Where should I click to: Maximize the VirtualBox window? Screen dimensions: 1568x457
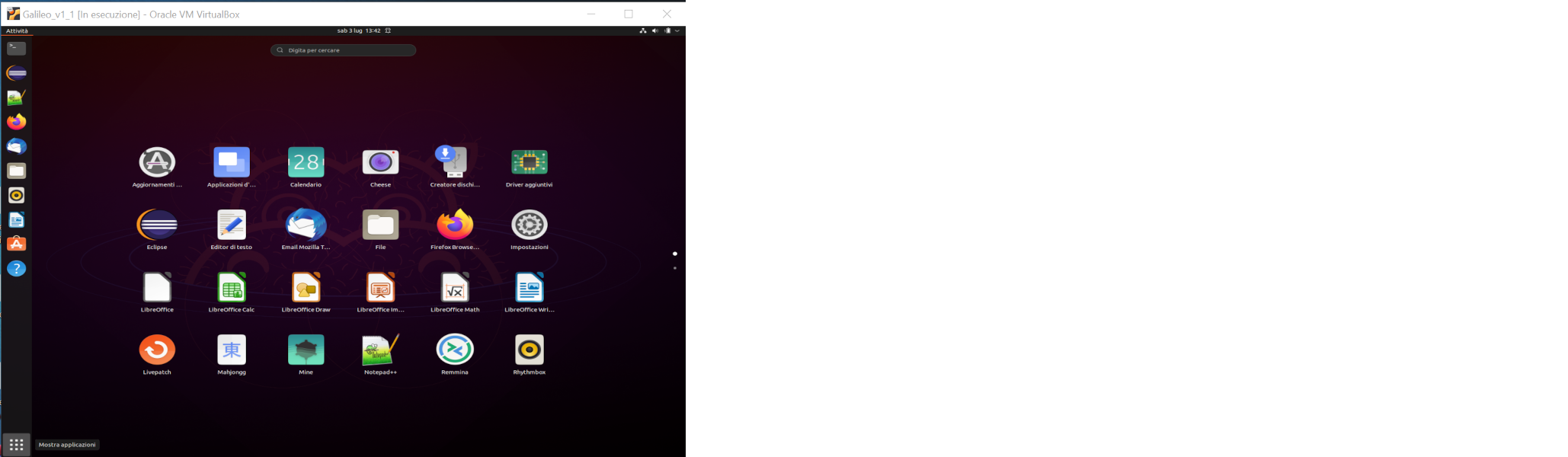pyautogui.click(x=629, y=14)
